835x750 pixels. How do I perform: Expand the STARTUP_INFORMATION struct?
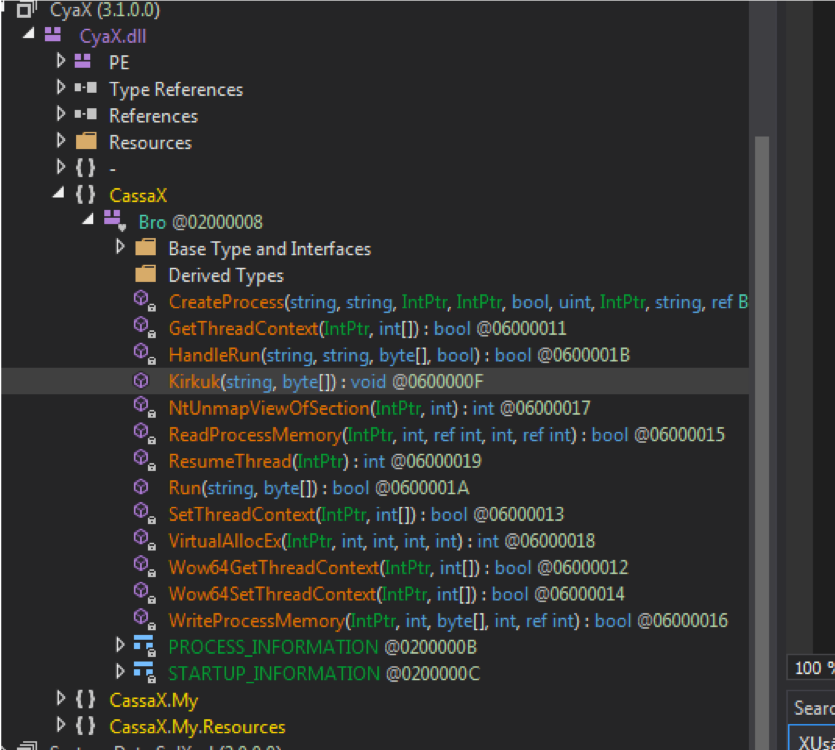(x=120, y=673)
